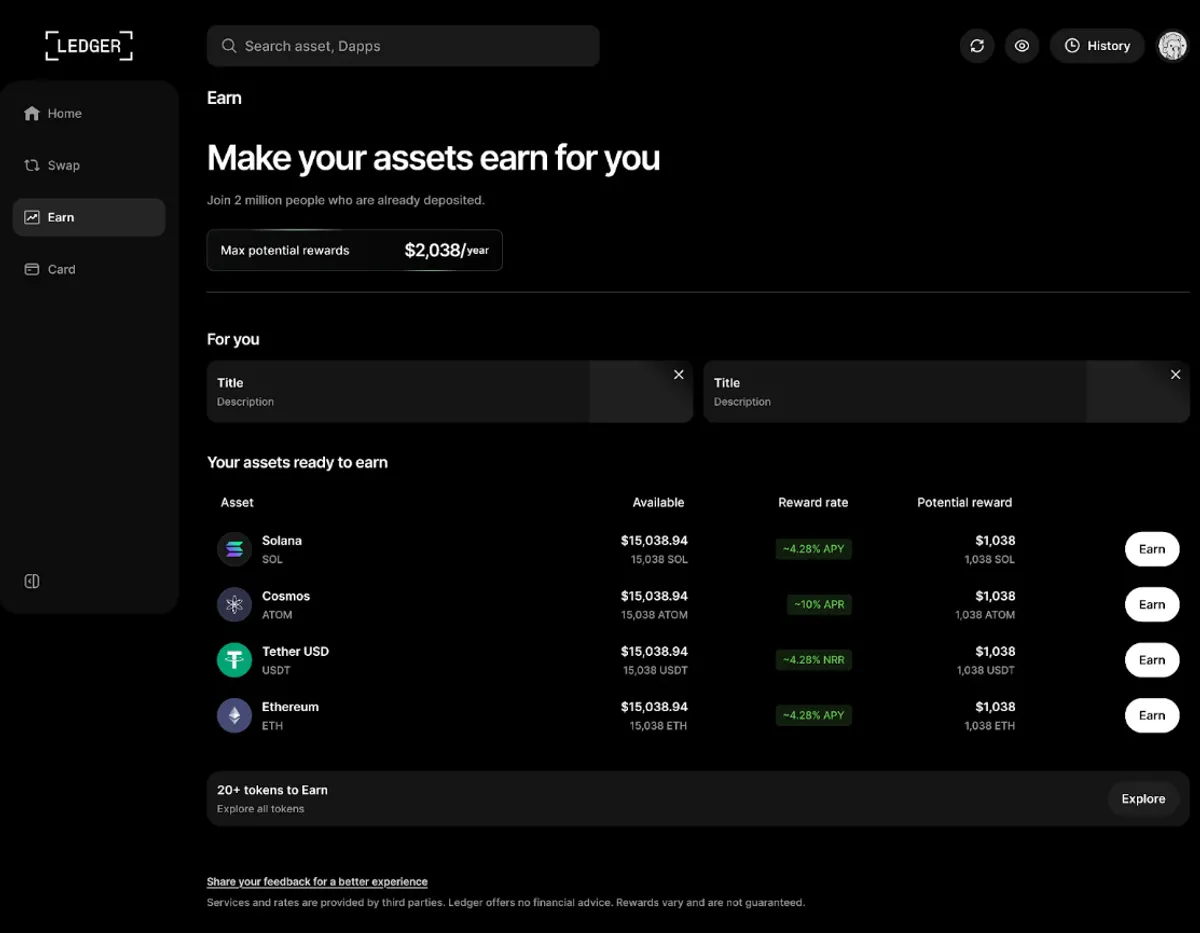
Task: Click the 20+ tokens to Earn text
Action: (x=272, y=790)
